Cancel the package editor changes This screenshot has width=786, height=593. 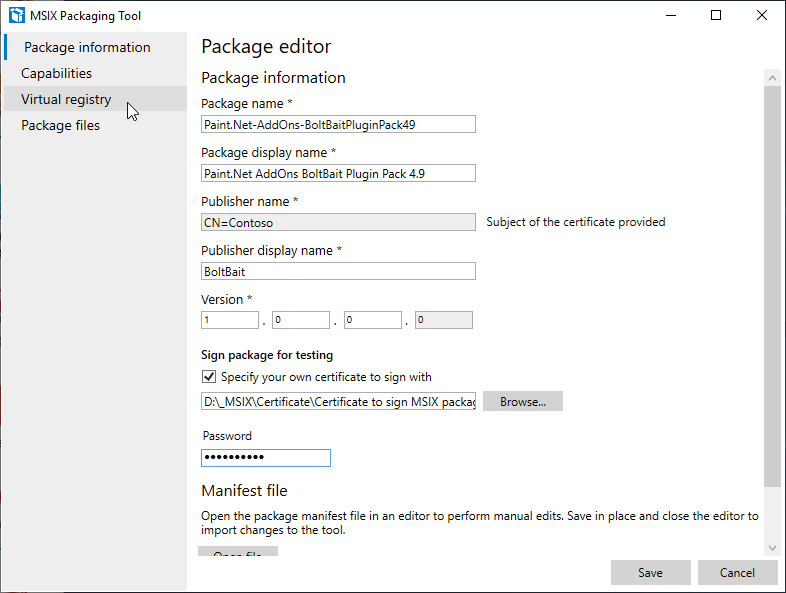(737, 572)
